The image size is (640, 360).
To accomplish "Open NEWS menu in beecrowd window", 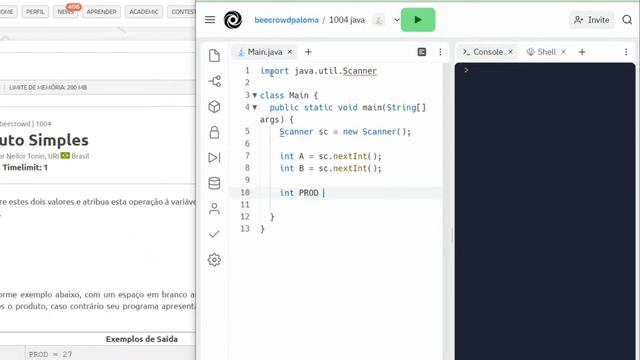I will (65, 12).
